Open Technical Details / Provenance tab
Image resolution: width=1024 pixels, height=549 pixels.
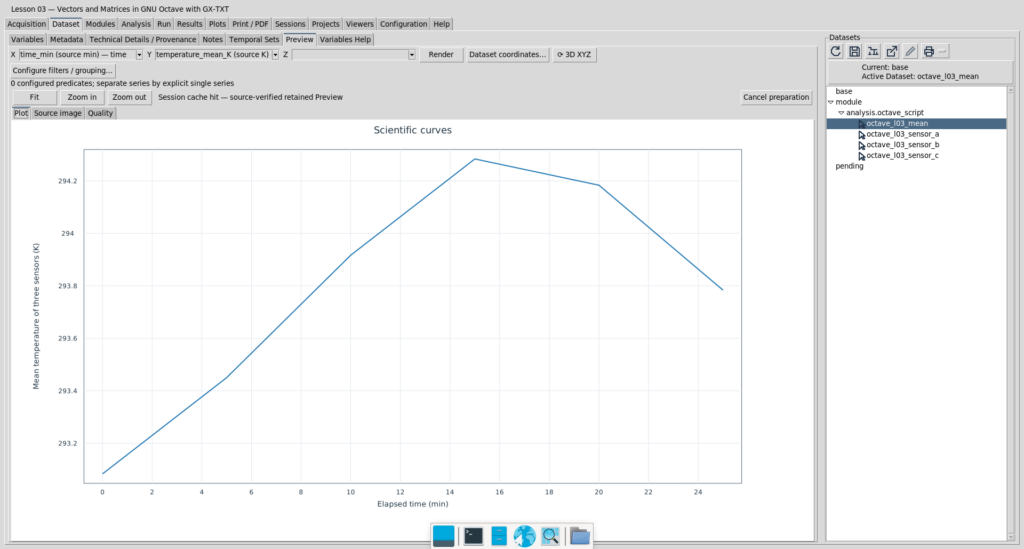click(x=142, y=40)
